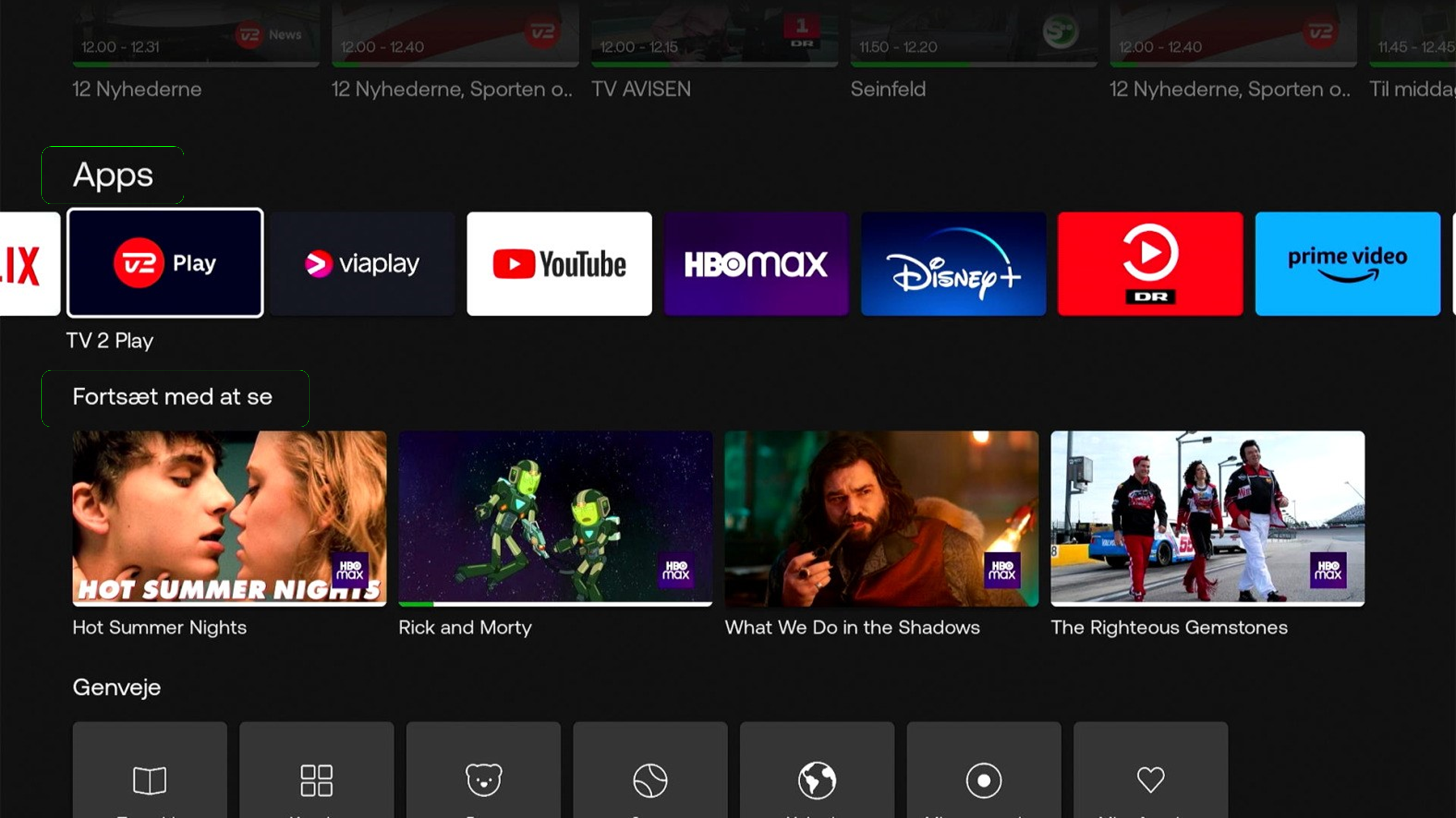Click Rick and Morty watch progress bar
This screenshot has width=1456, height=818.
tap(555, 604)
